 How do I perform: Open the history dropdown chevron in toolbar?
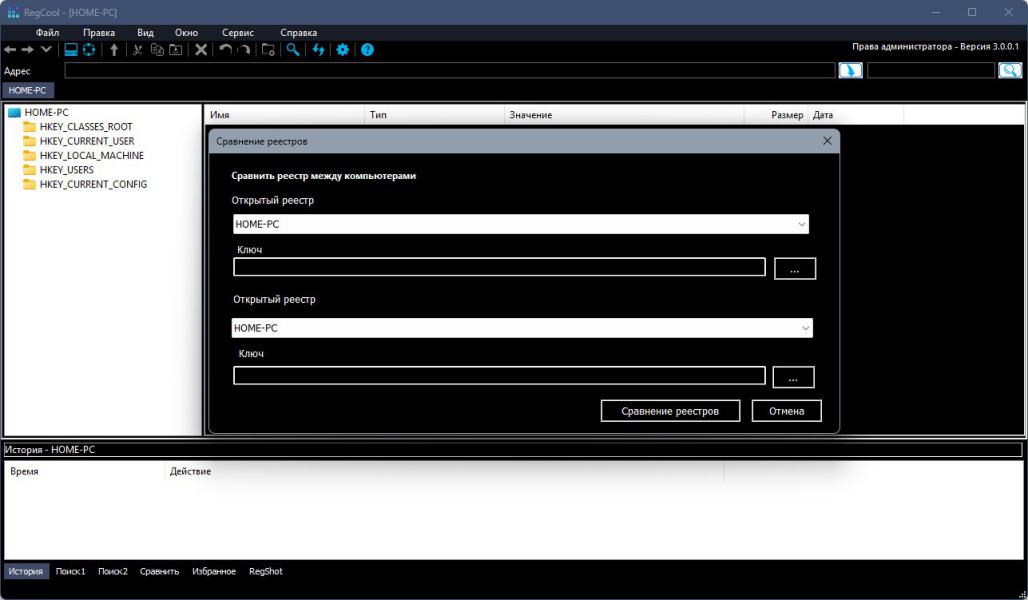click(46, 50)
